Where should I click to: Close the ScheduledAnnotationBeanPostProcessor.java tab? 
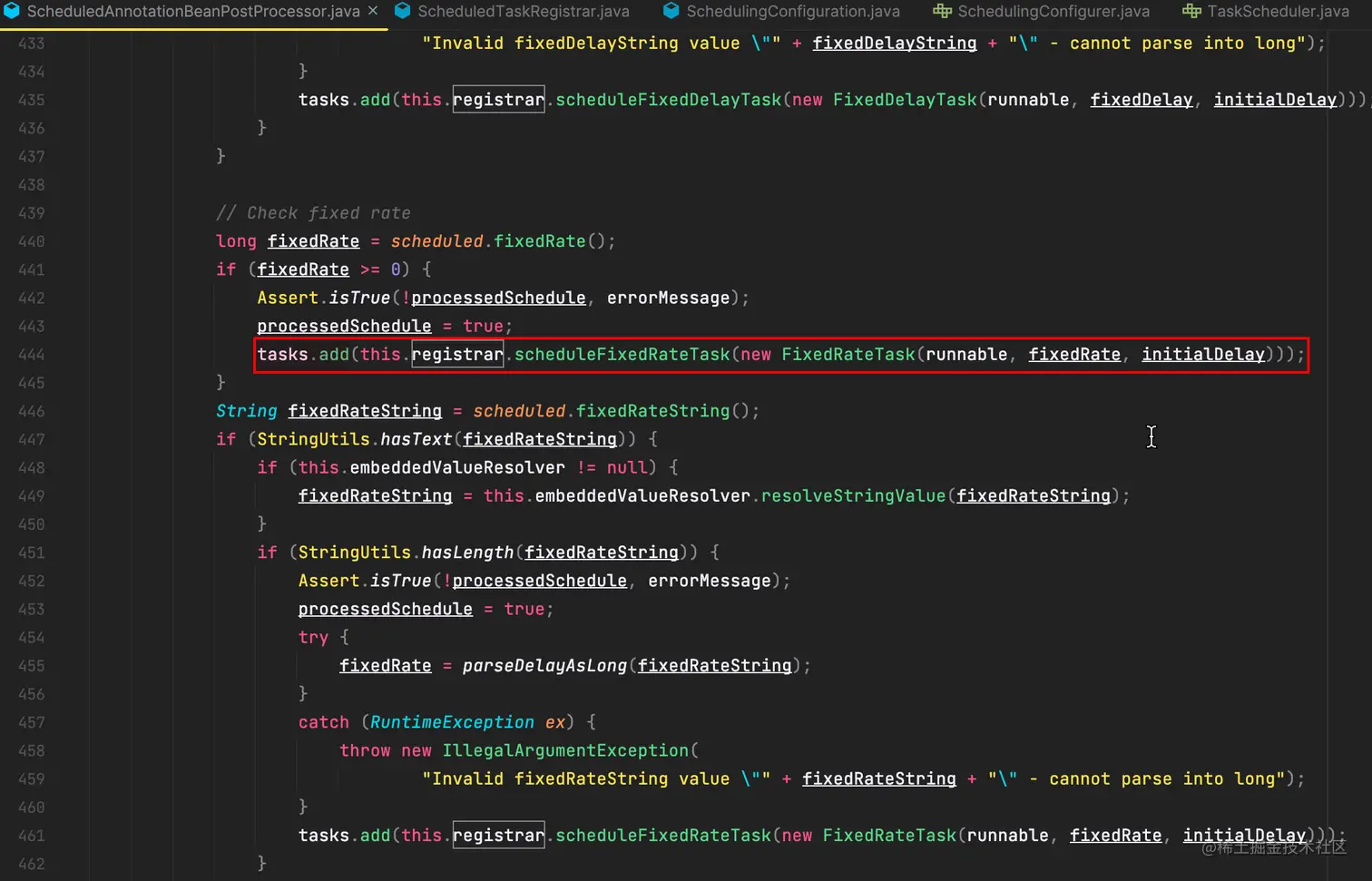373,12
